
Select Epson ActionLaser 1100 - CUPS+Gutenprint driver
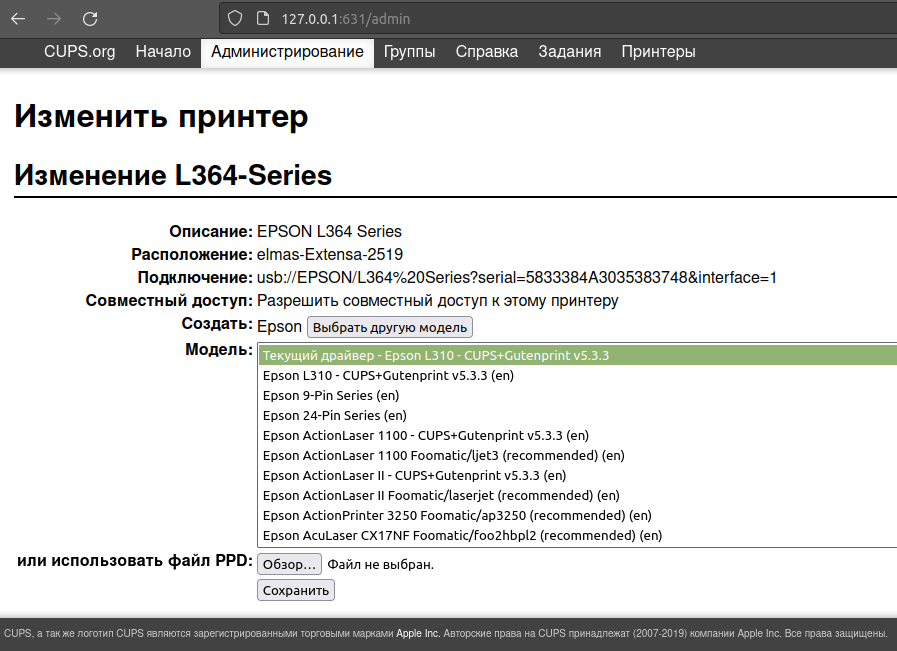578,435
